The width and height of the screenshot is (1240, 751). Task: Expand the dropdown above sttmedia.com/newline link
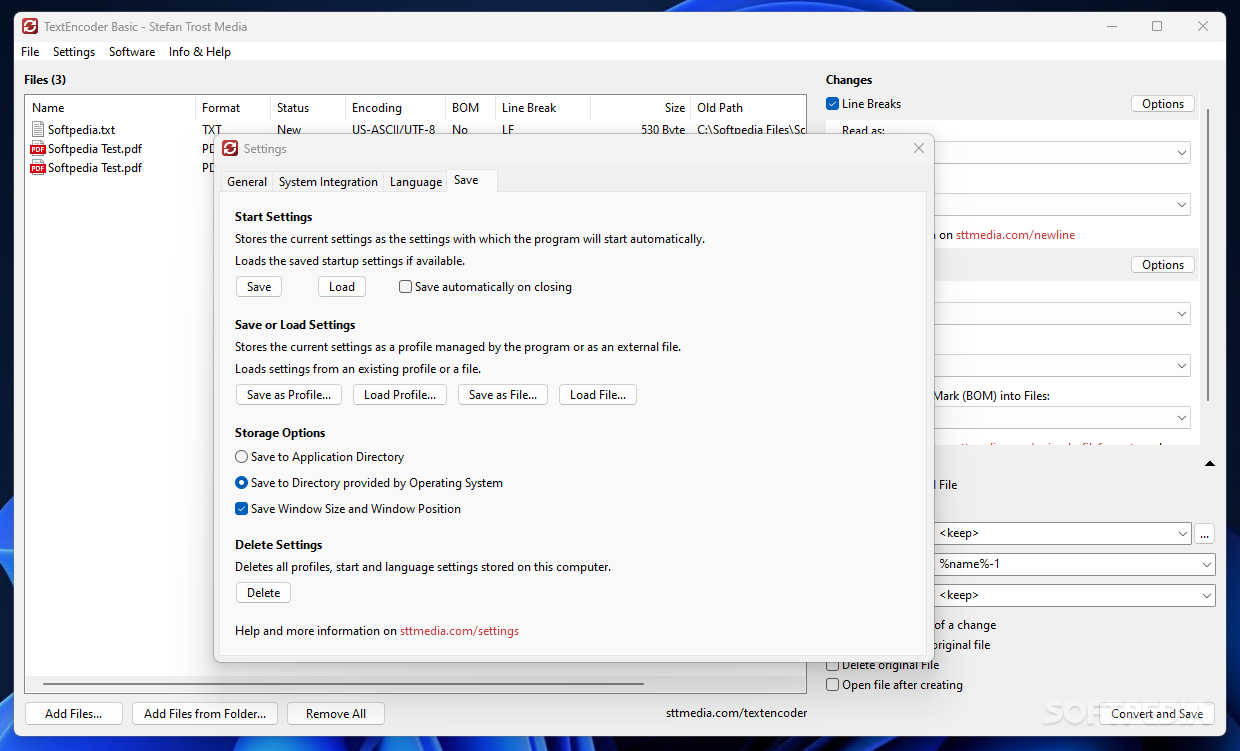1182,205
